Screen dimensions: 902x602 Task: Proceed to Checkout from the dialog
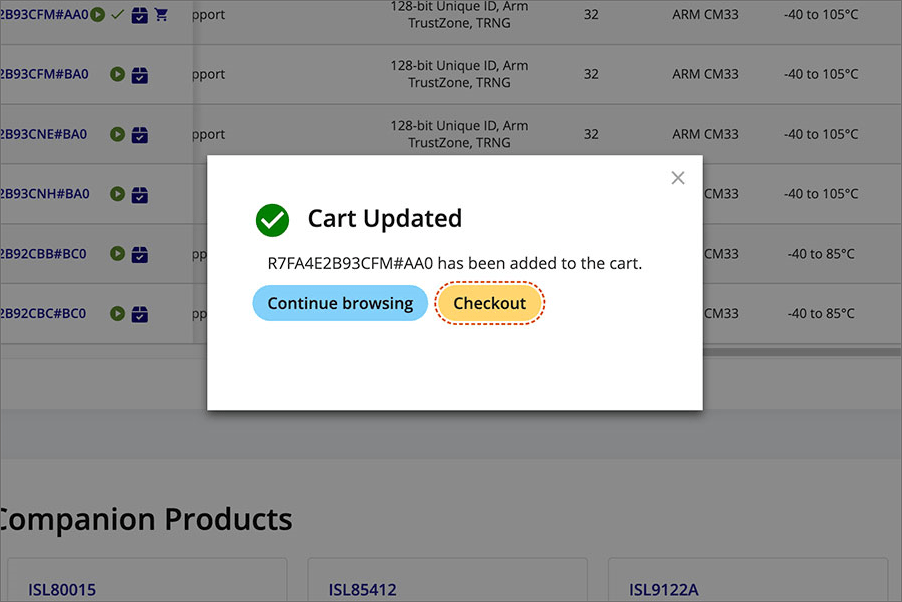(x=489, y=303)
